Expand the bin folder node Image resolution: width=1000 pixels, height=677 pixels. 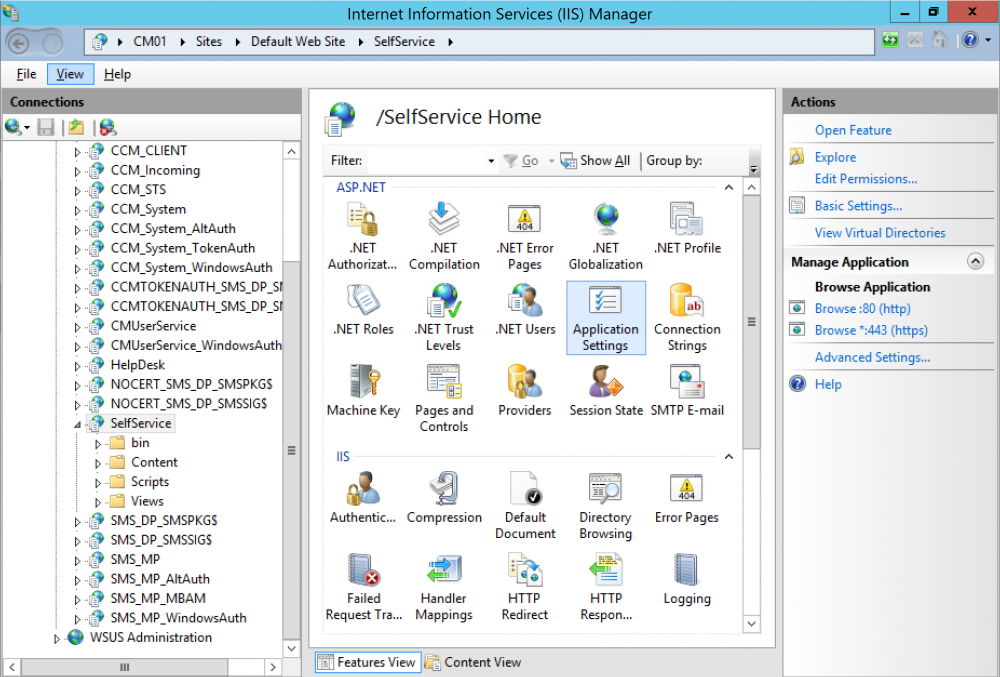[x=98, y=444]
